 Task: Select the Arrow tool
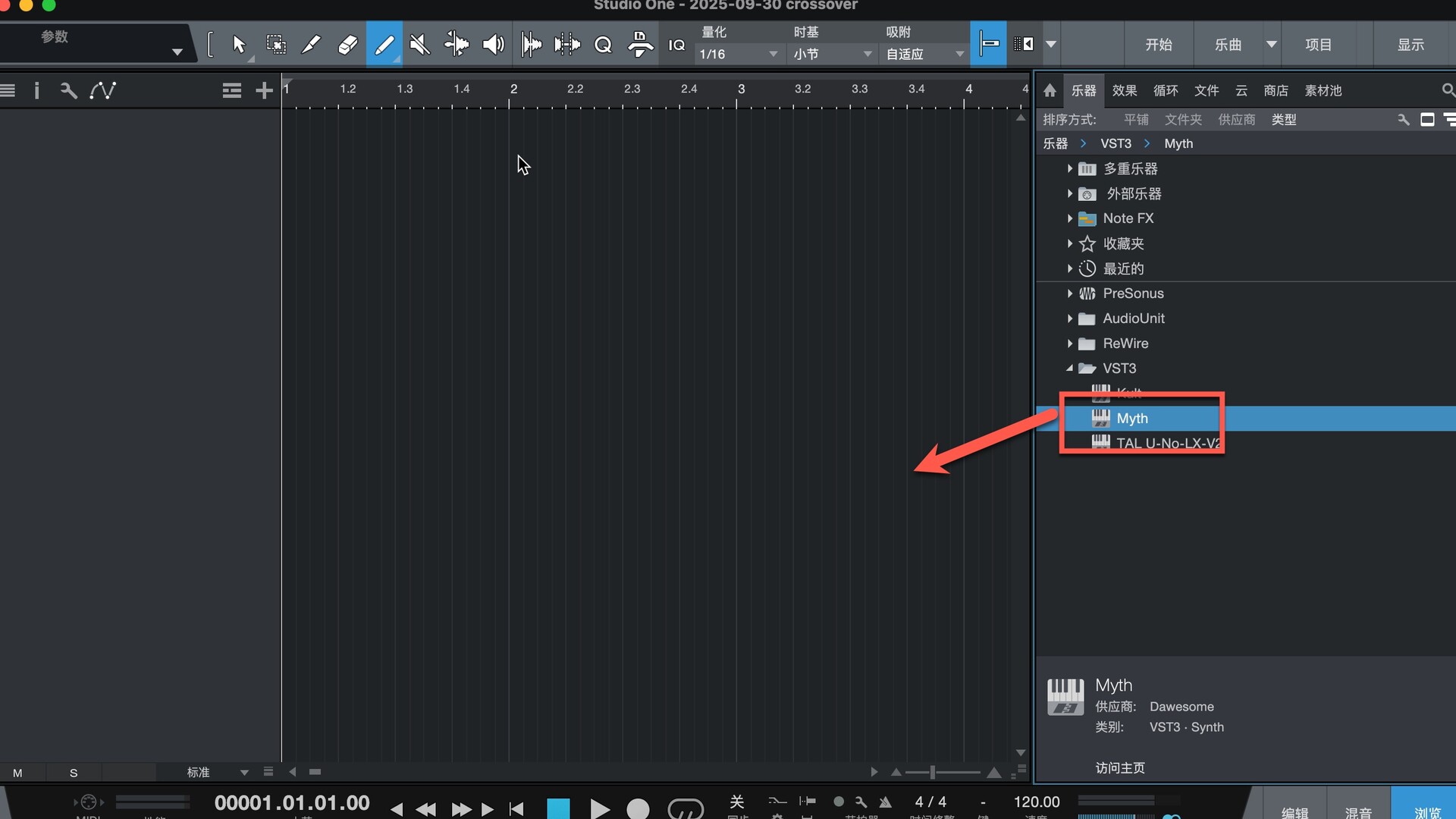(x=239, y=45)
